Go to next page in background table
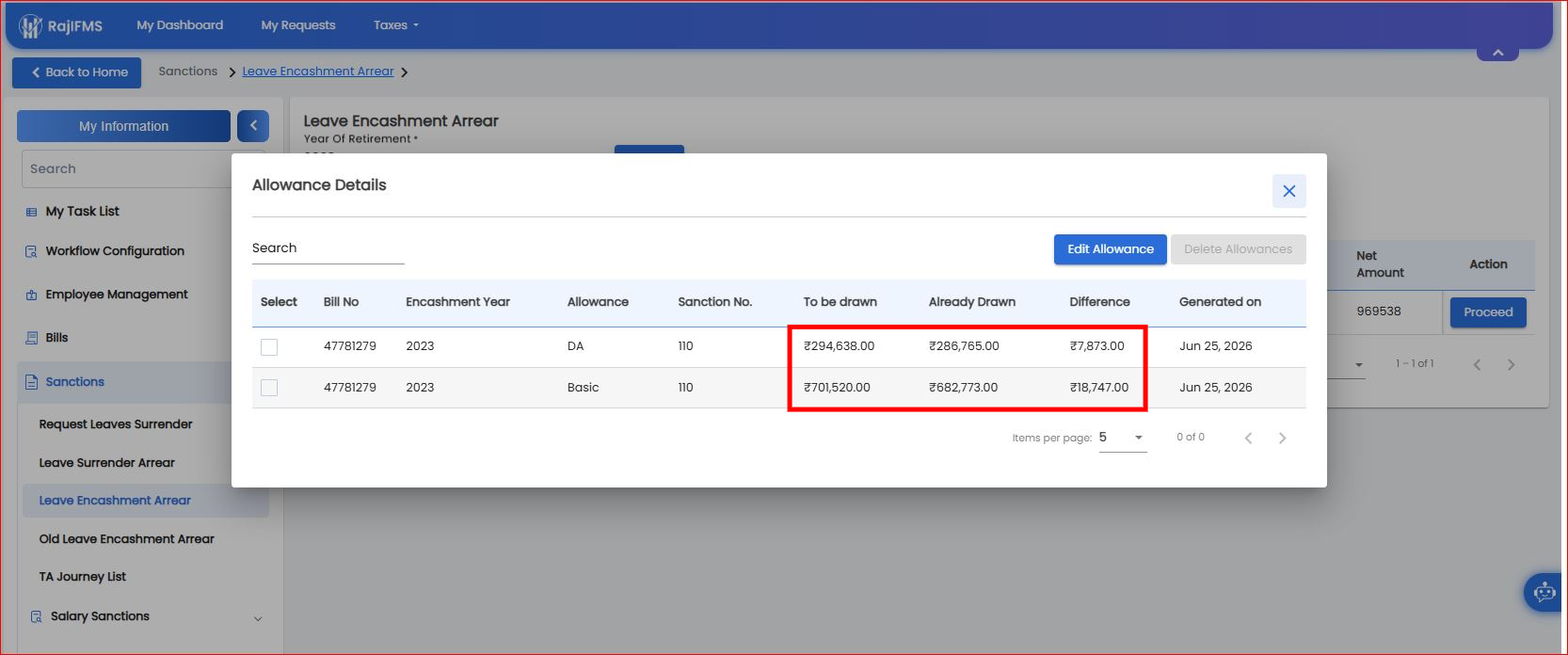The height and width of the screenshot is (655, 1568). pyautogui.click(x=1511, y=364)
